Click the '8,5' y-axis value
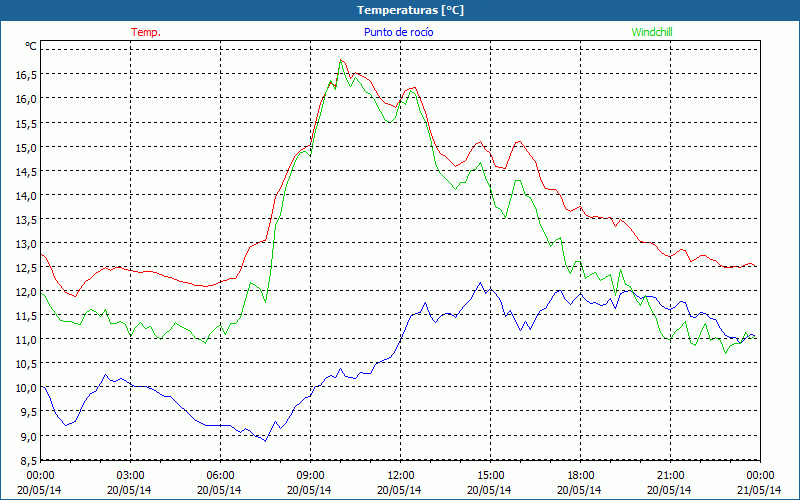 [x=28, y=461]
